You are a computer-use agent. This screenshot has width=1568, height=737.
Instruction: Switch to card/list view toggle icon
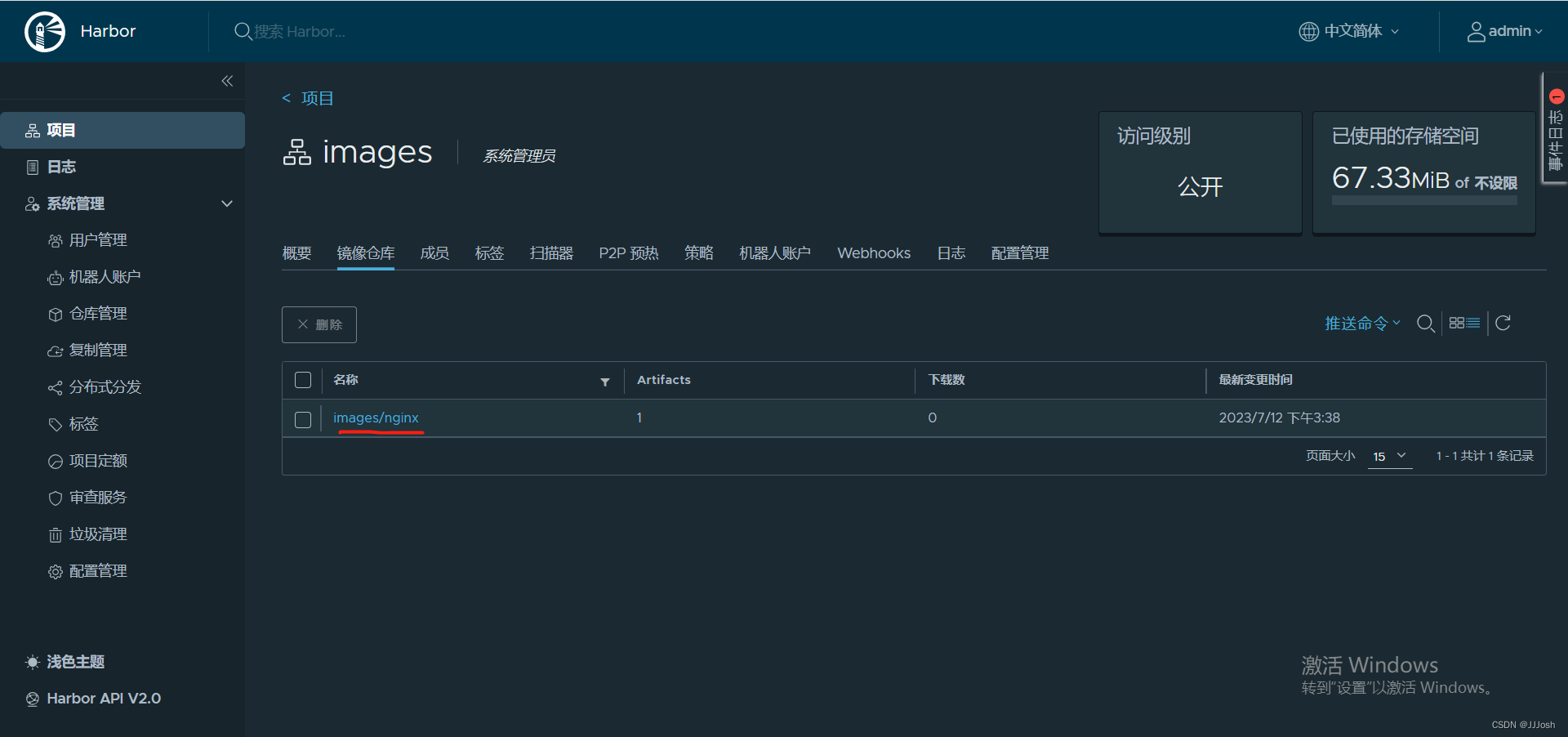[1464, 323]
